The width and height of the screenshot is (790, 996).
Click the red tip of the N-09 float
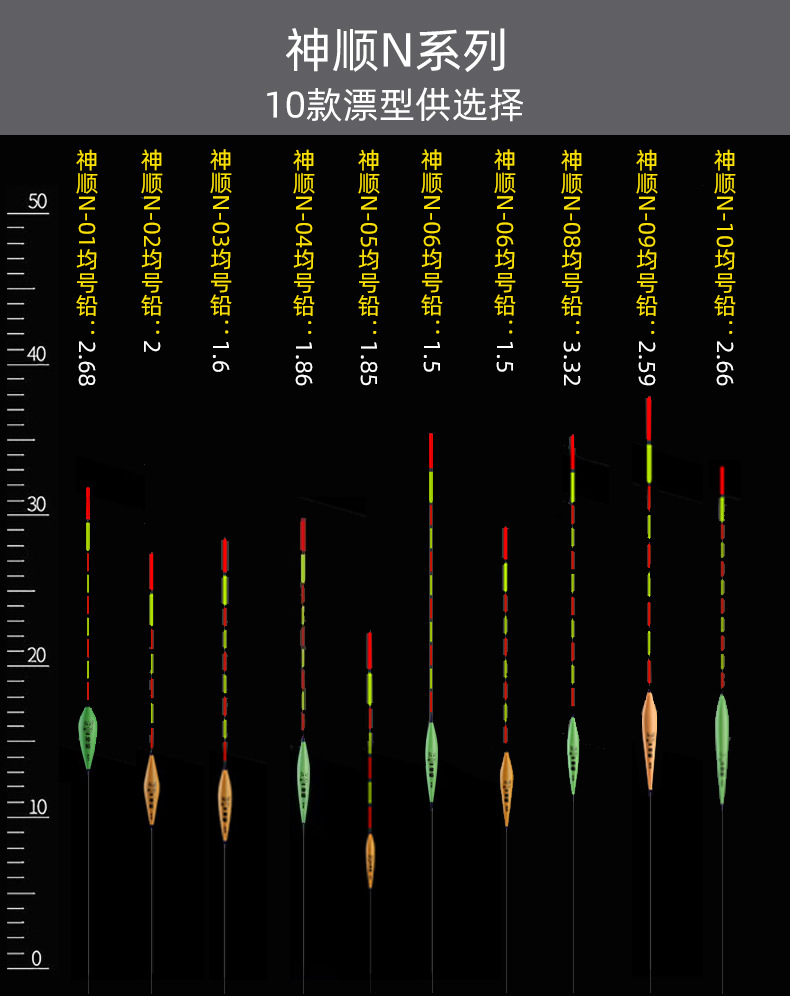pyautogui.click(x=648, y=419)
